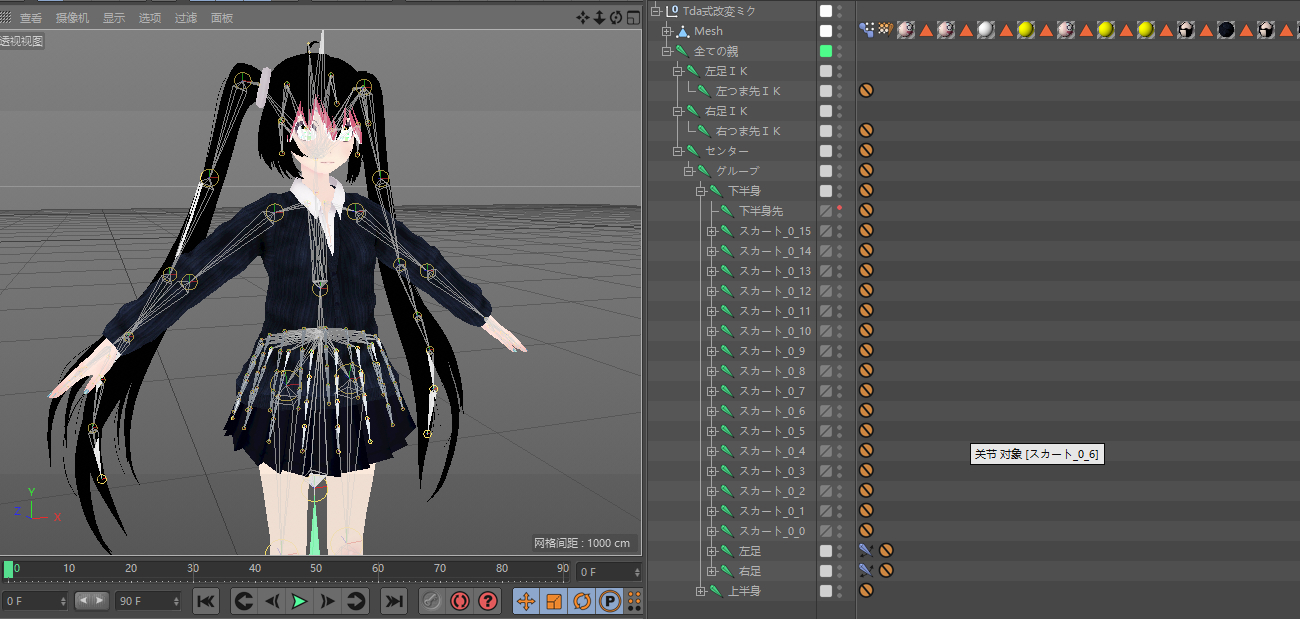Toggle the layer square for 全ての親
Screen dimensions: 1300x619
coord(826,51)
